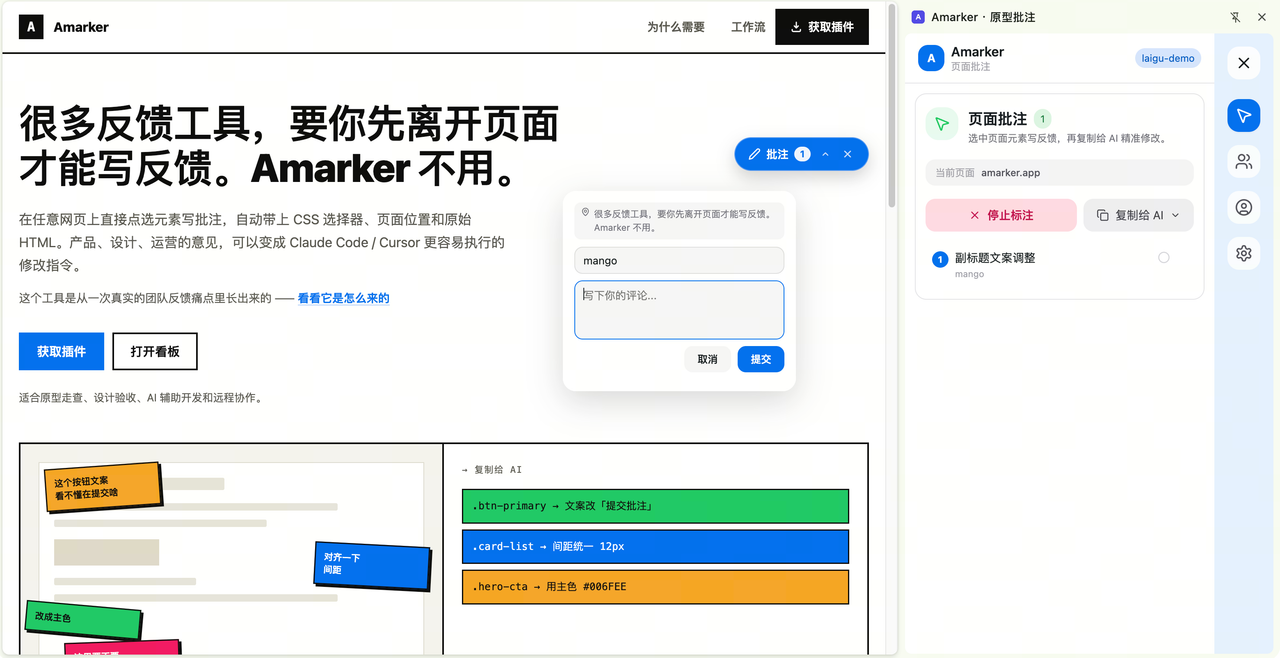Click the pin icon in side panel header
1280x658 pixels.
click(1235, 17)
